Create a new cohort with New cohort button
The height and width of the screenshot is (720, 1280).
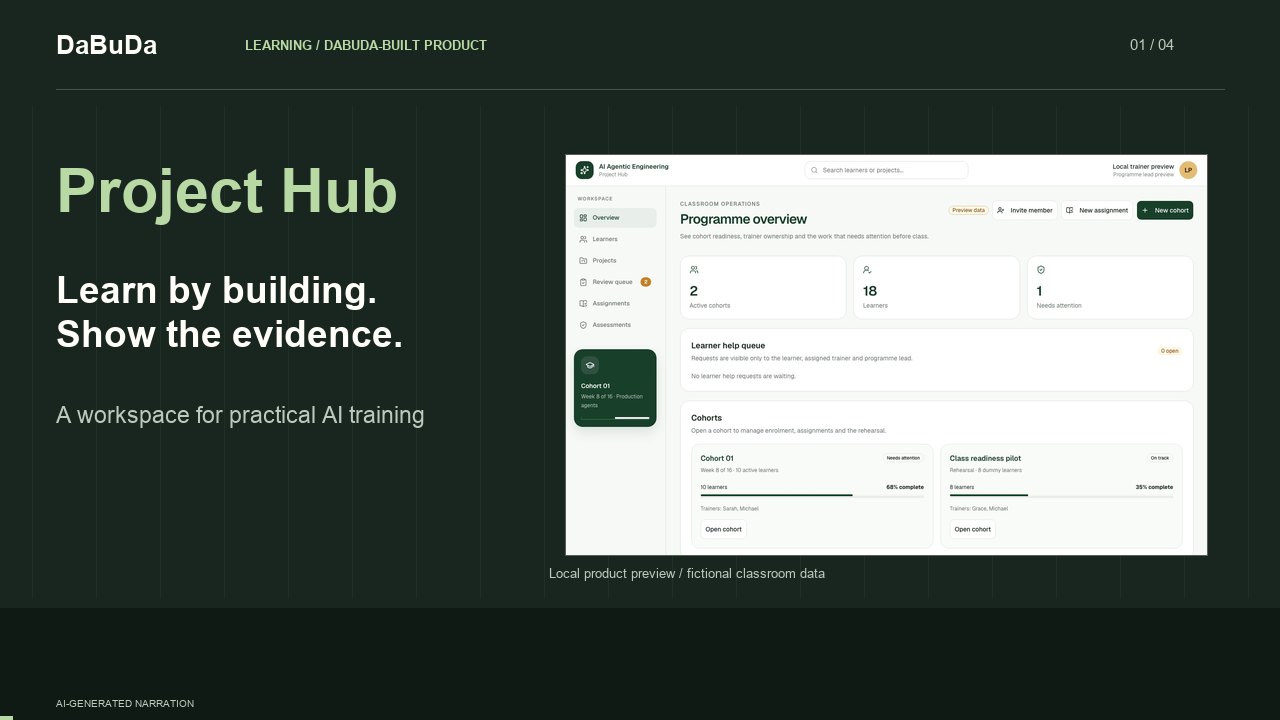[1165, 210]
